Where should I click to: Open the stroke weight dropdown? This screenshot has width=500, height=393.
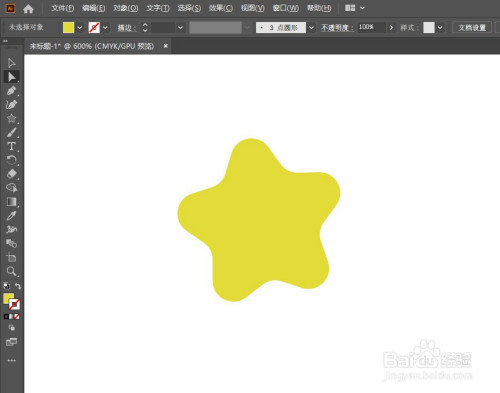[180, 28]
